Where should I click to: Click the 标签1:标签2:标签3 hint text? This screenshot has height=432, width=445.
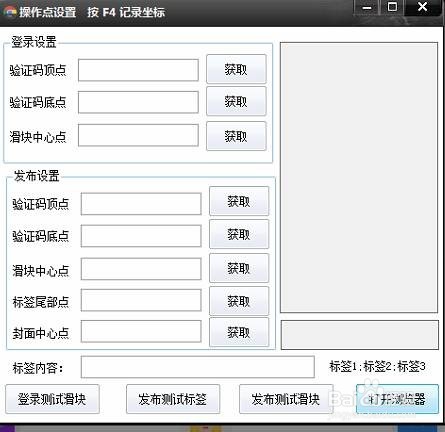coord(377,366)
